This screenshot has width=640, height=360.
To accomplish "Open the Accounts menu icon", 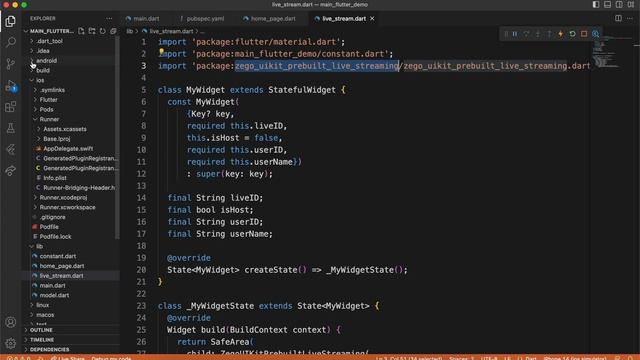I will [x=11, y=322].
